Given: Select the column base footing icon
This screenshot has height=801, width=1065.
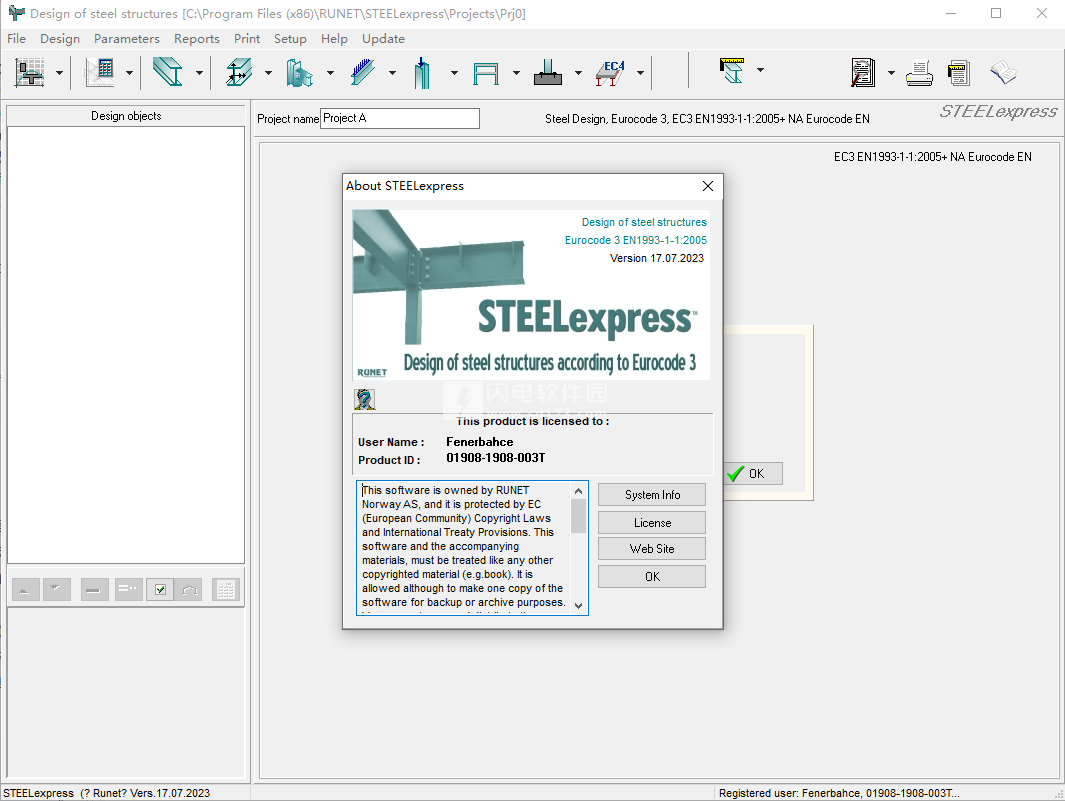Looking at the screenshot, I should pos(548,72).
